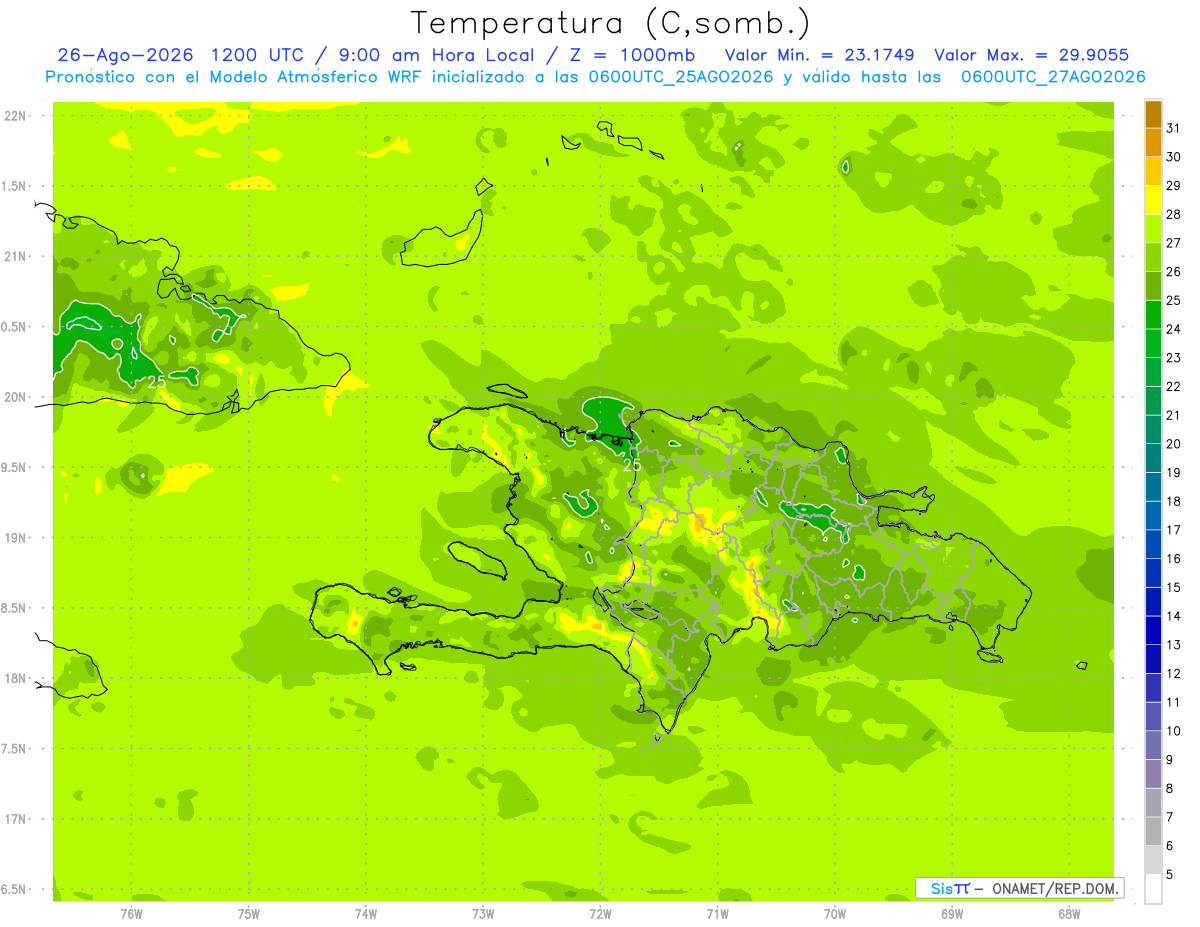1200x927 pixels.
Task: Click the blue 15–16 colorbar segment
Action: [1153, 573]
